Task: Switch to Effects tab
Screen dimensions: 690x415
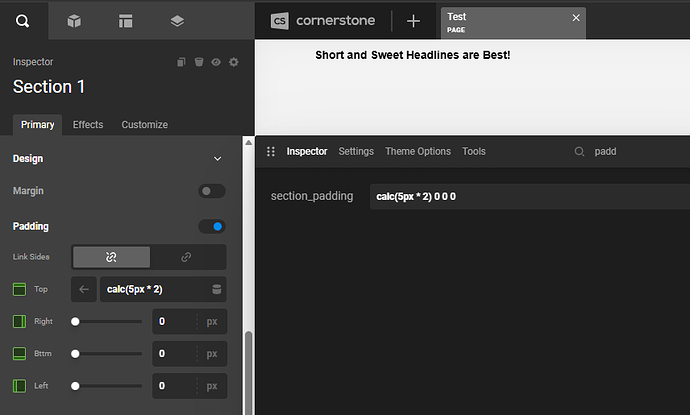Action: tap(88, 125)
